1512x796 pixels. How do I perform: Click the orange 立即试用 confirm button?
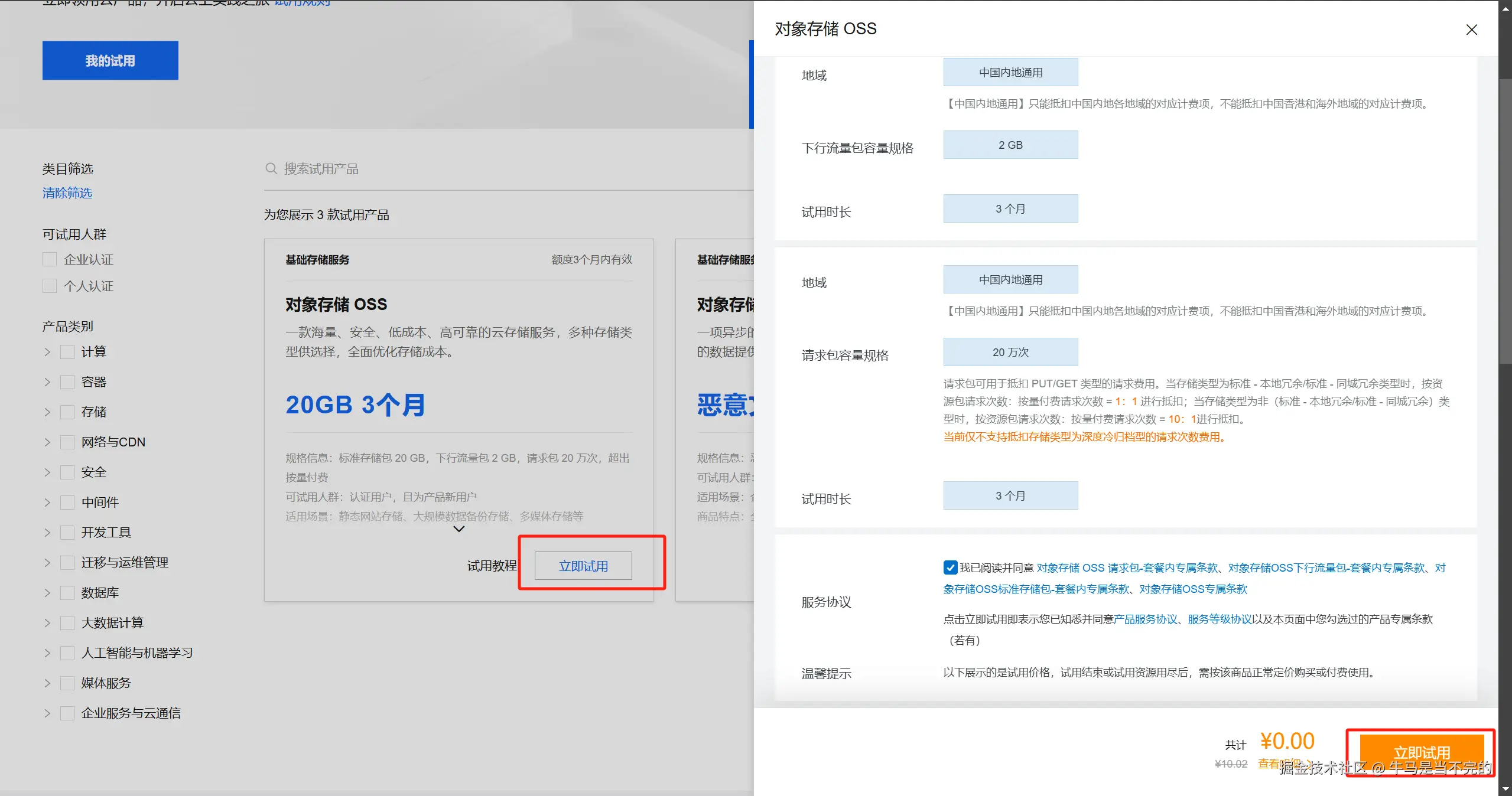(x=1422, y=752)
